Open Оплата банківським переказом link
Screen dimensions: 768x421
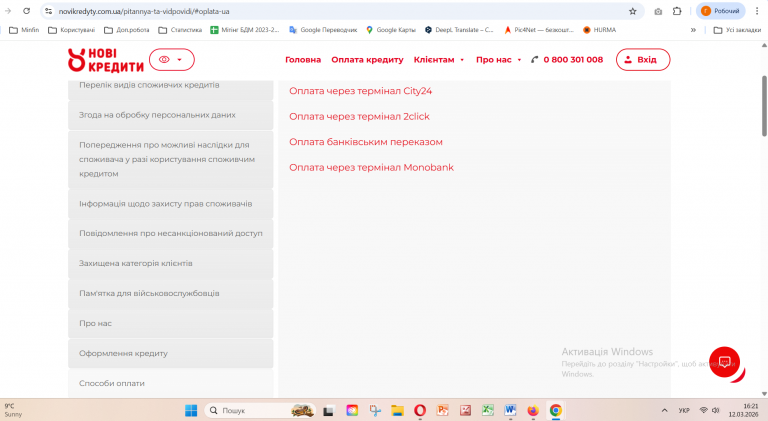366,142
